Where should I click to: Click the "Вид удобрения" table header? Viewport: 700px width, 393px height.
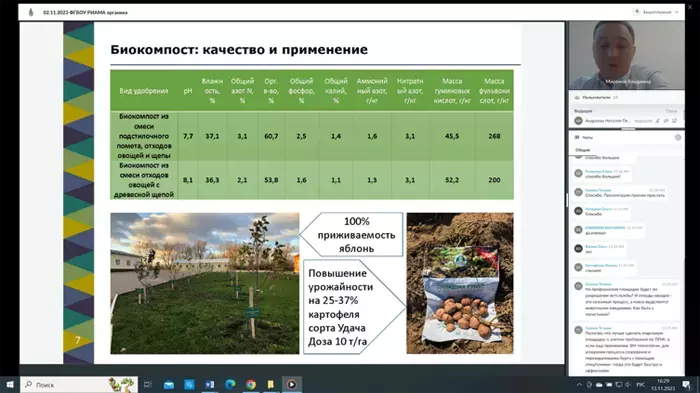click(144, 91)
